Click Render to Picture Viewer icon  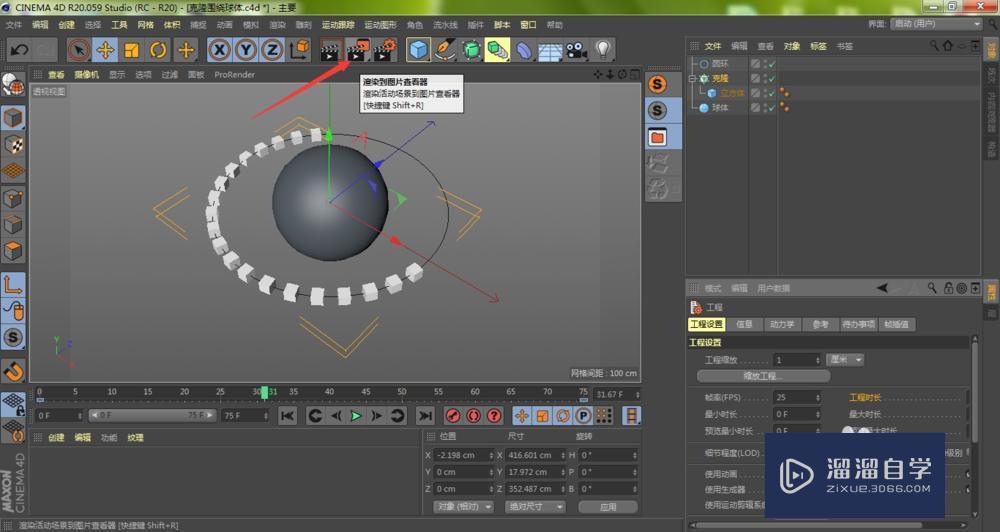[358, 50]
